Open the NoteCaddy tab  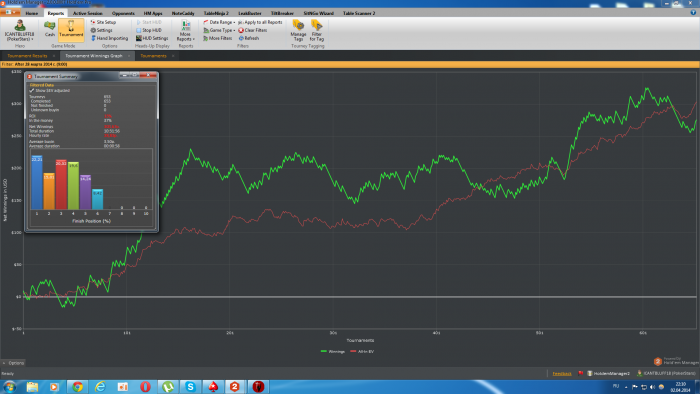[x=183, y=13]
